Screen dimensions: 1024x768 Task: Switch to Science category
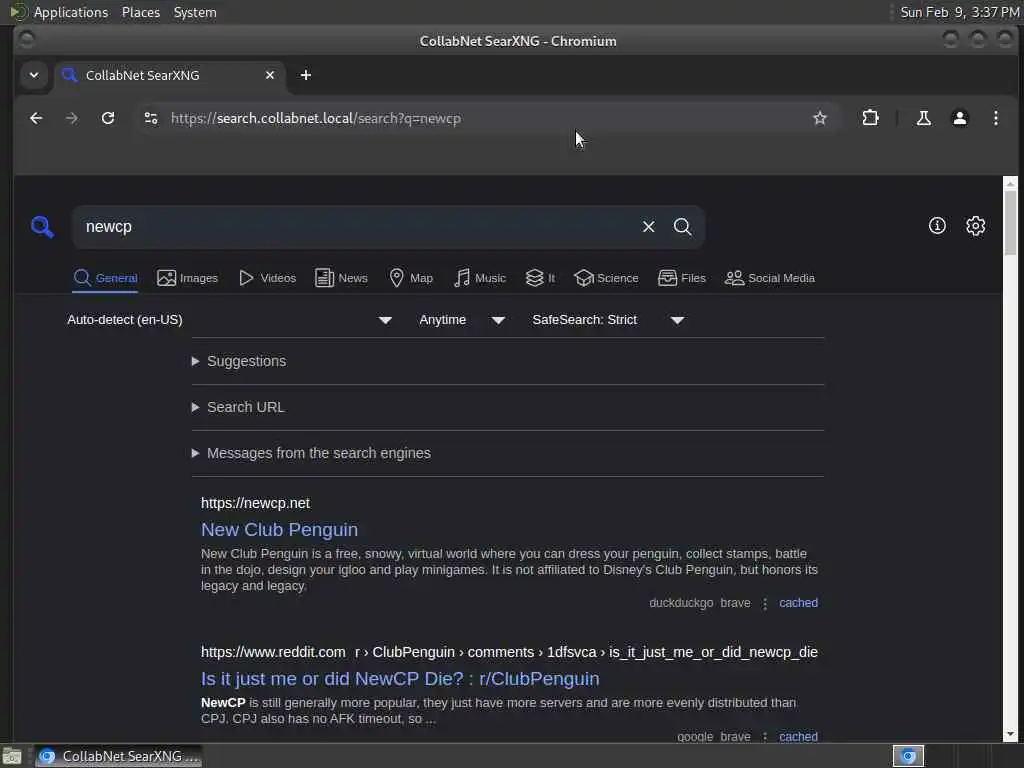pos(606,278)
